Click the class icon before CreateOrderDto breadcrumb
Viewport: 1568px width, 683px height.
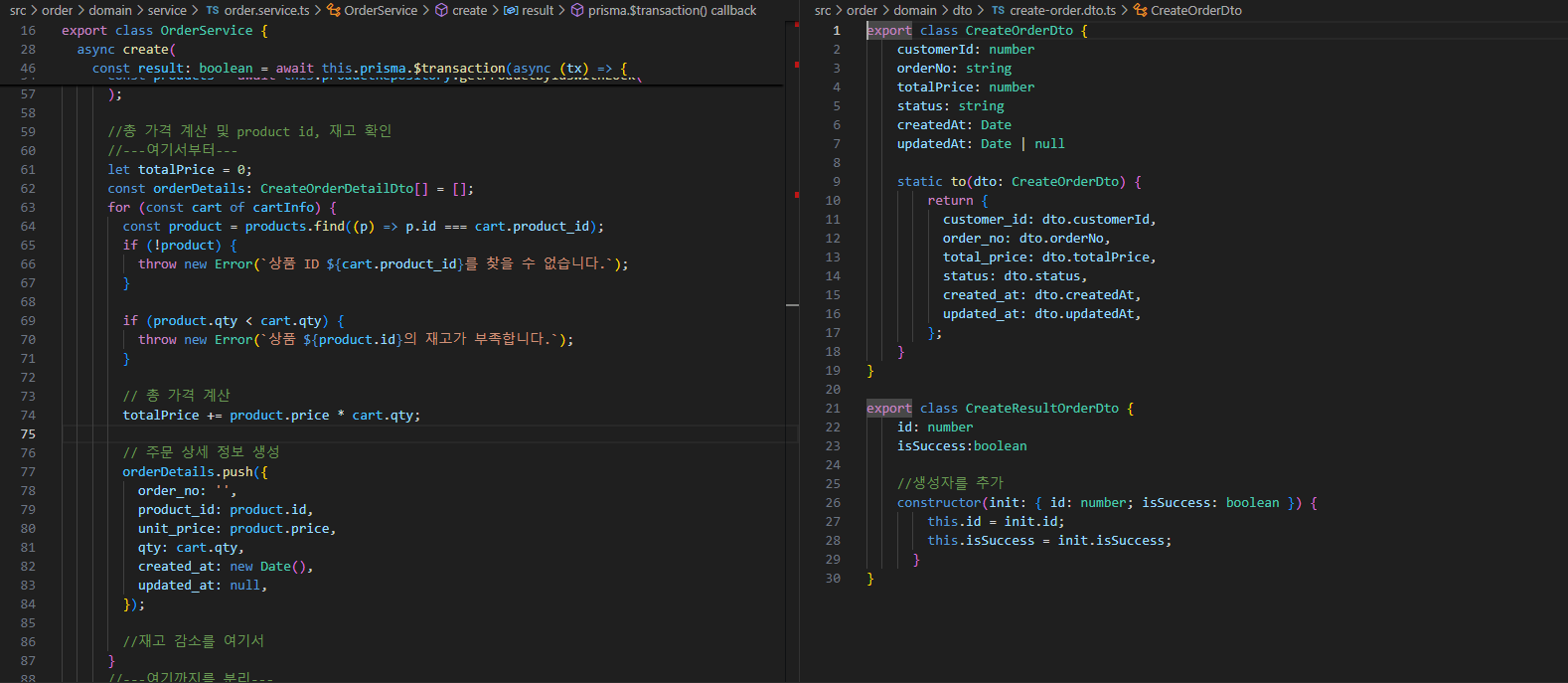[x=1141, y=10]
